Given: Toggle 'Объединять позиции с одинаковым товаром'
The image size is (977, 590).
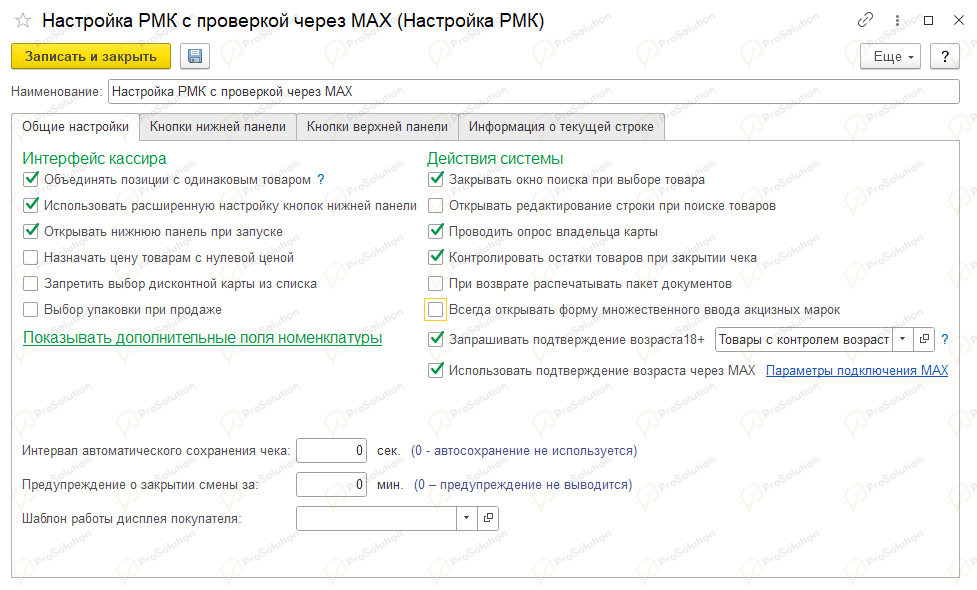Looking at the screenshot, I should click(31, 179).
